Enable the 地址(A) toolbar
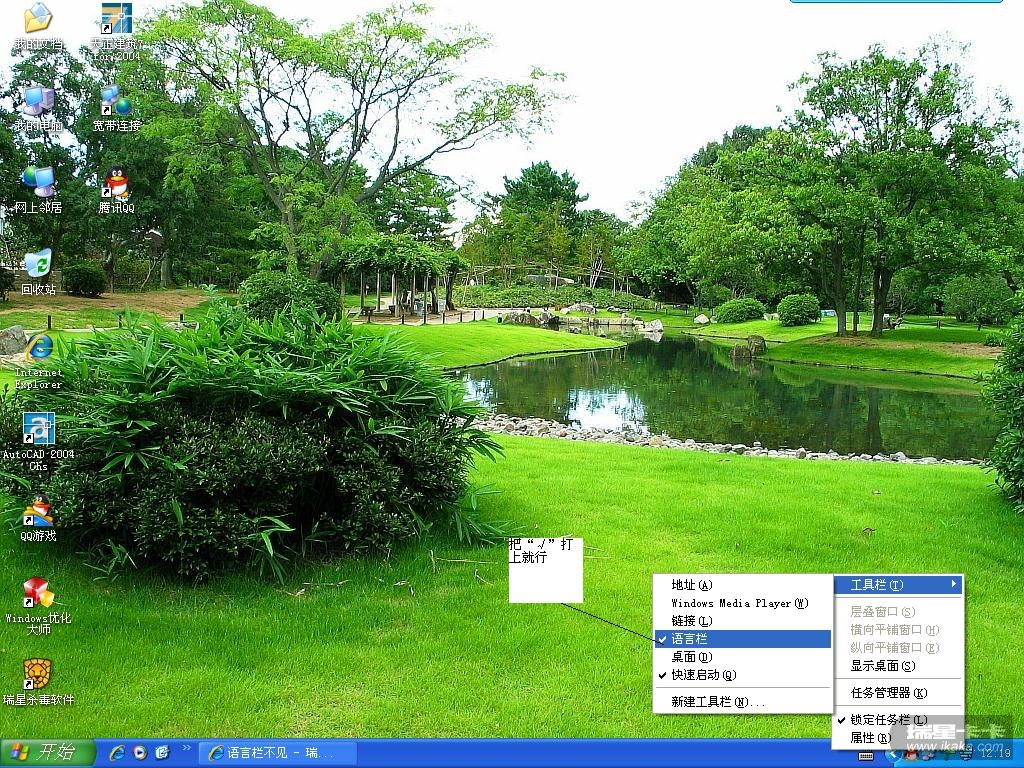Screen dimensions: 1024x768 [743, 585]
